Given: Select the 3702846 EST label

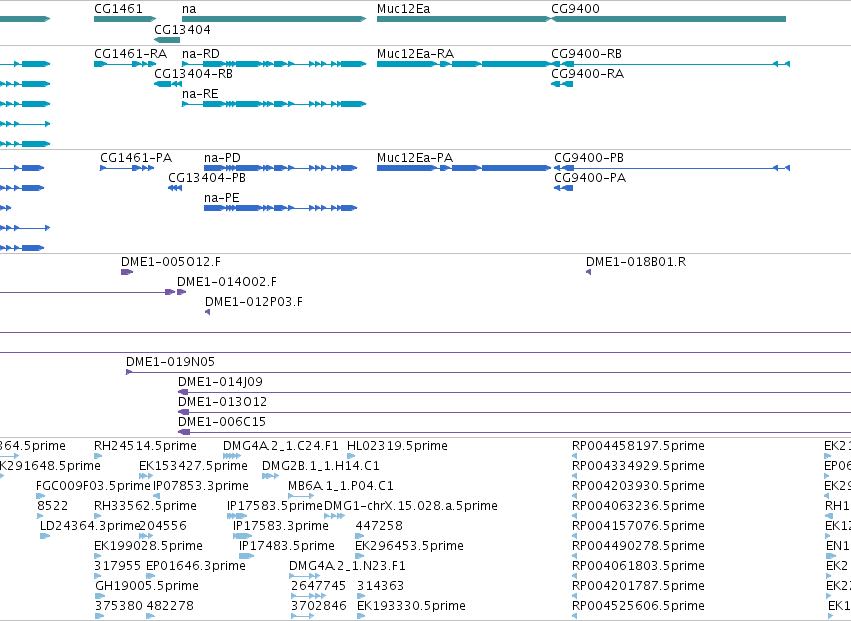Looking at the screenshot, I should coord(319,606).
